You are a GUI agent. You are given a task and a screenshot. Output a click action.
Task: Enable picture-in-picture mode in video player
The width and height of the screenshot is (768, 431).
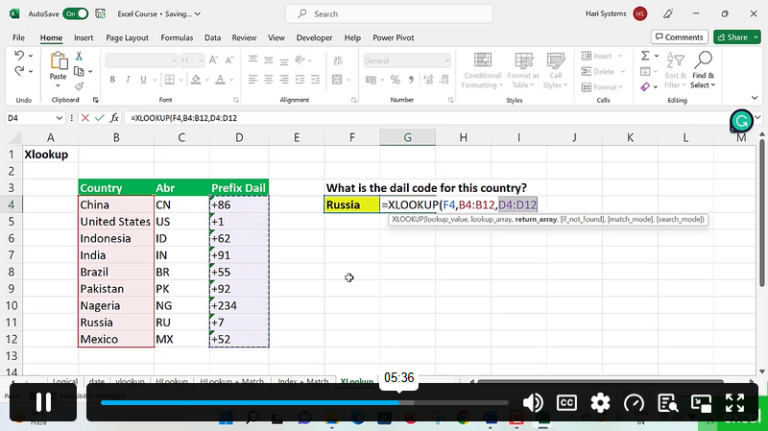click(701, 403)
